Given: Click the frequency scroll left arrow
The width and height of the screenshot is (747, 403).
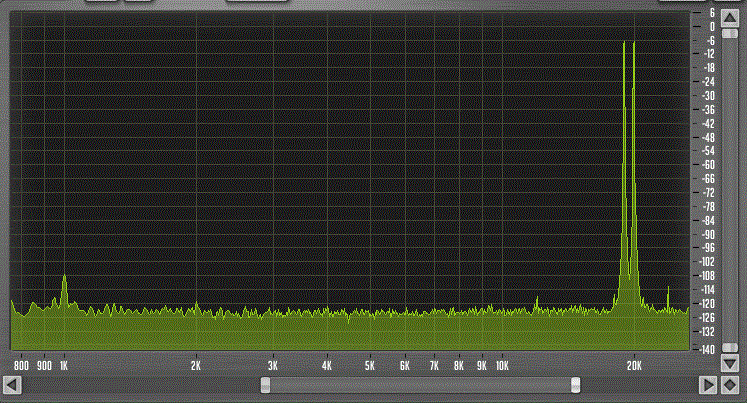Looking at the screenshot, I should click(x=12, y=385).
